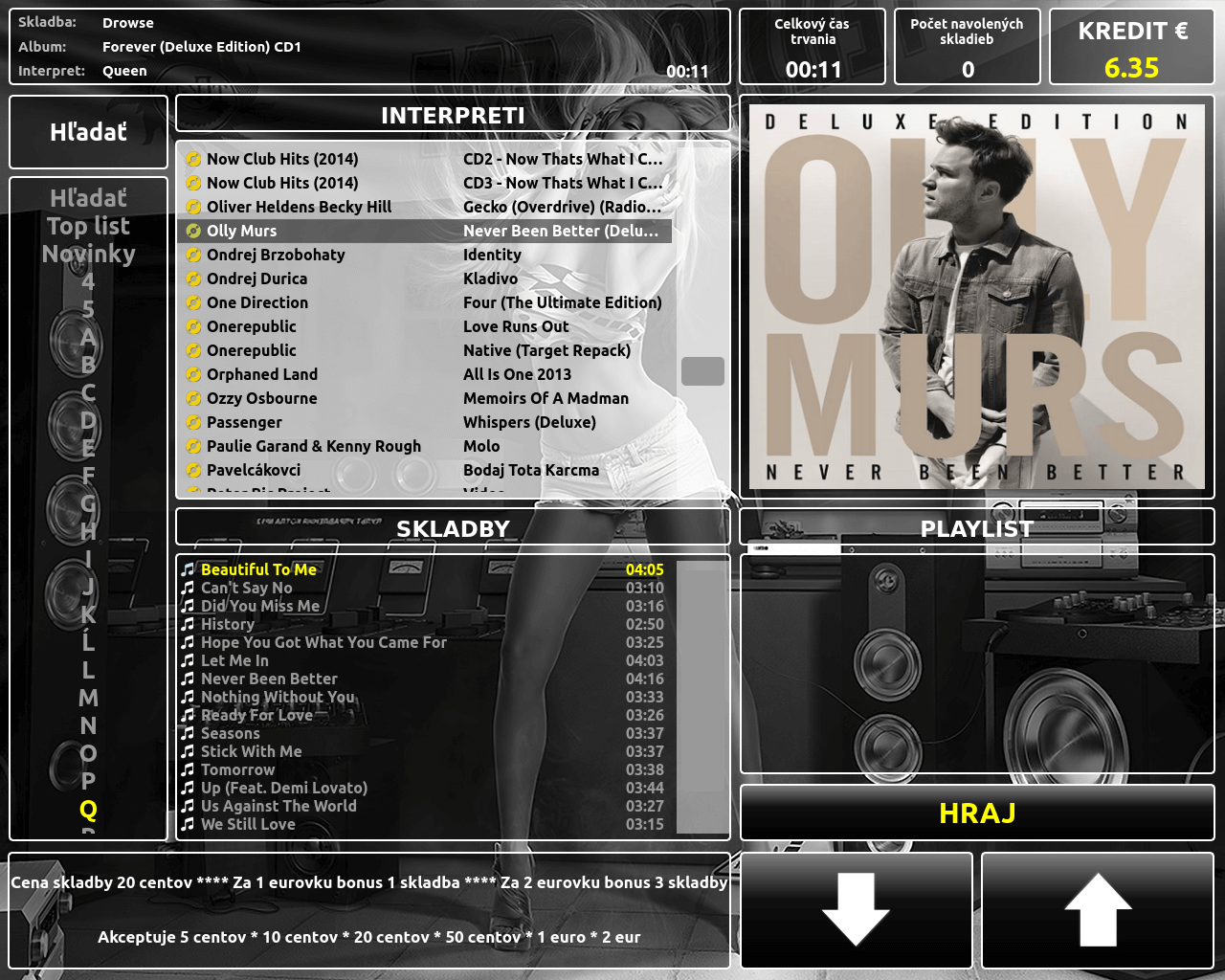Jump to letter P in alphabet index
The image size is (1225, 980).
click(x=88, y=781)
